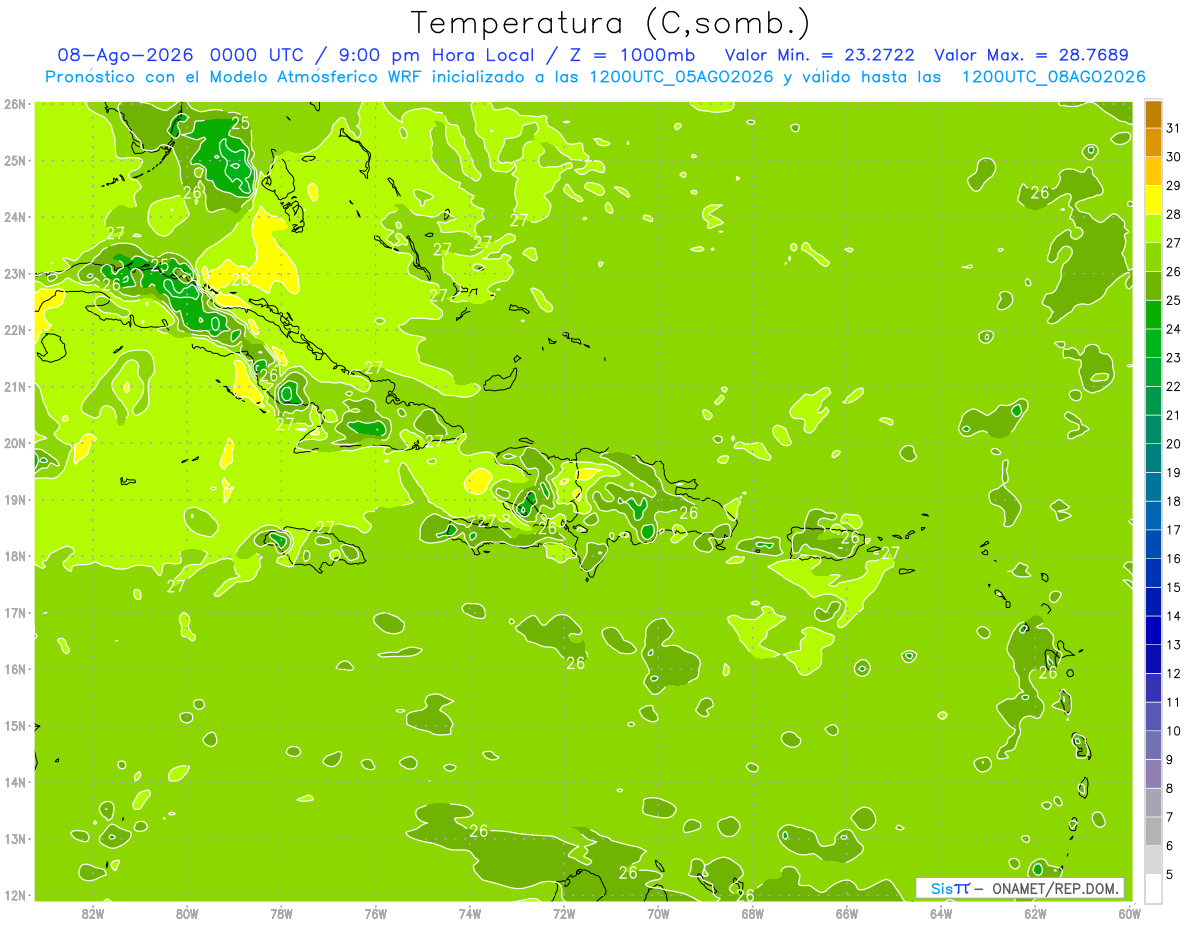Click the latitude axis label 18N
This screenshot has width=1200, height=927.
tap(14, 556)
